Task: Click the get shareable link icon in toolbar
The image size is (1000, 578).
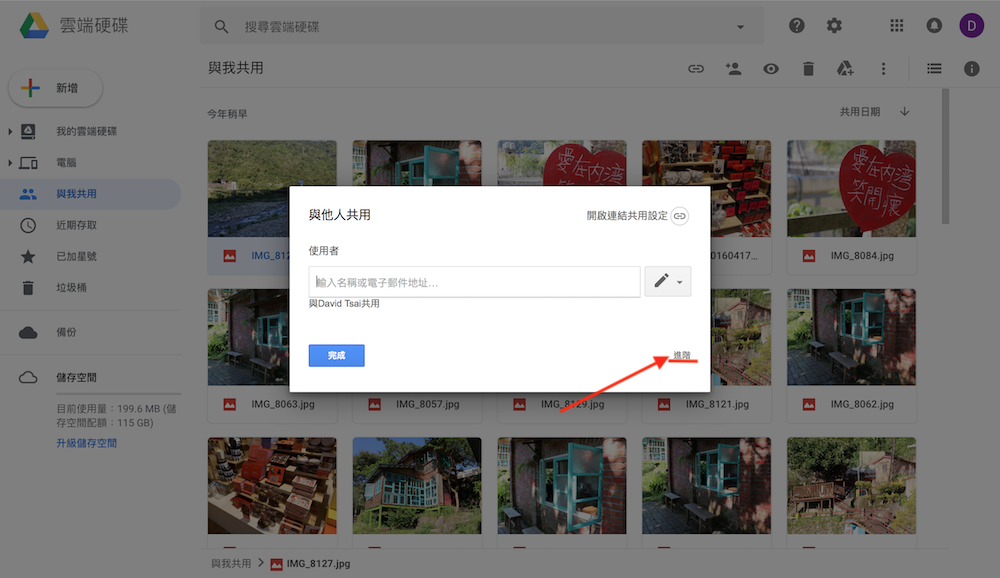Action: click(696, 69)
